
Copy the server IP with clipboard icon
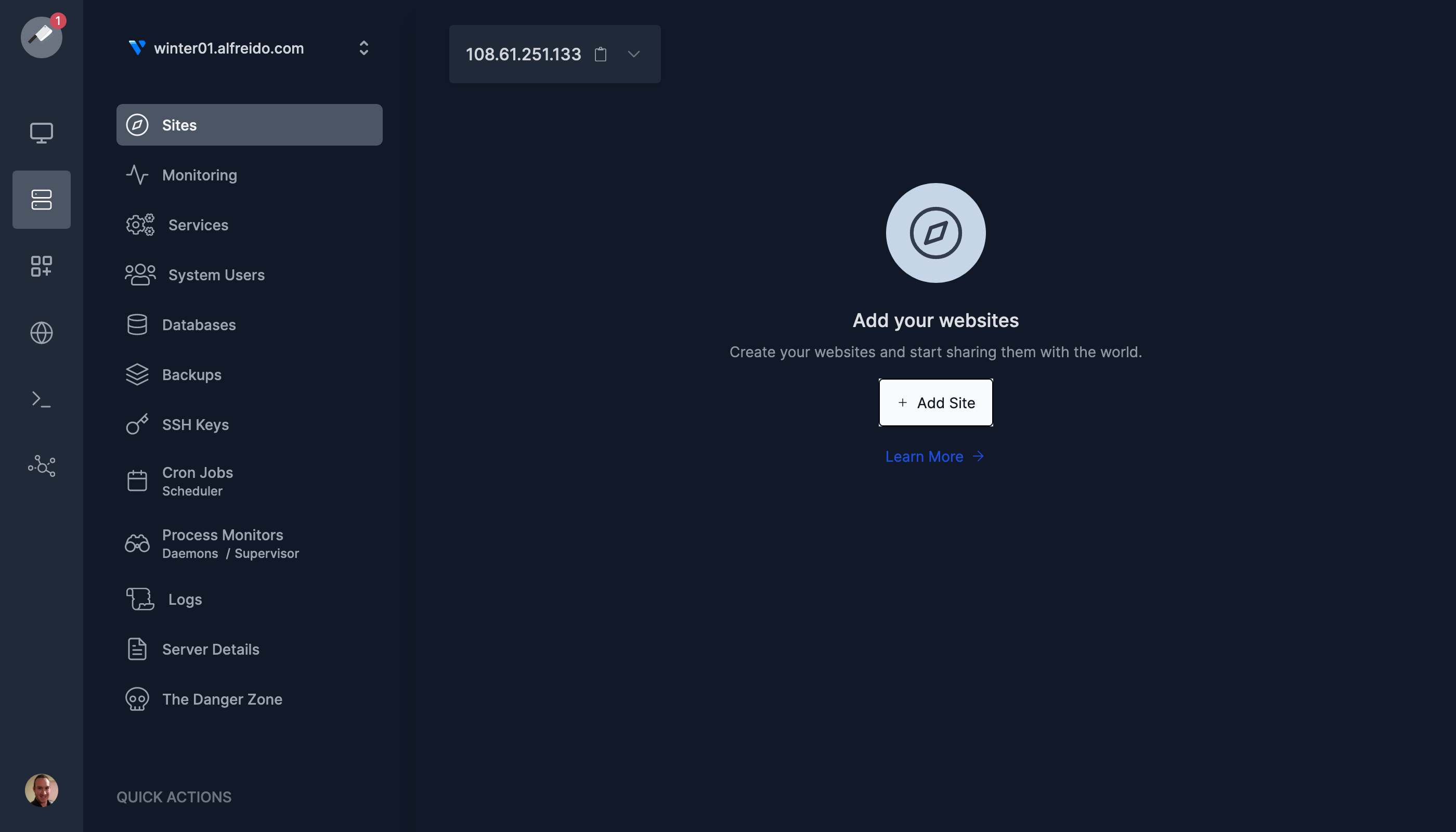(601, 54)
